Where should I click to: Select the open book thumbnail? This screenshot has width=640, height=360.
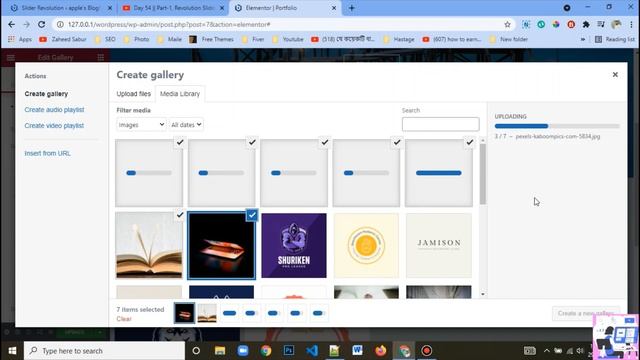pyautogui.click(x=149, y=245)
